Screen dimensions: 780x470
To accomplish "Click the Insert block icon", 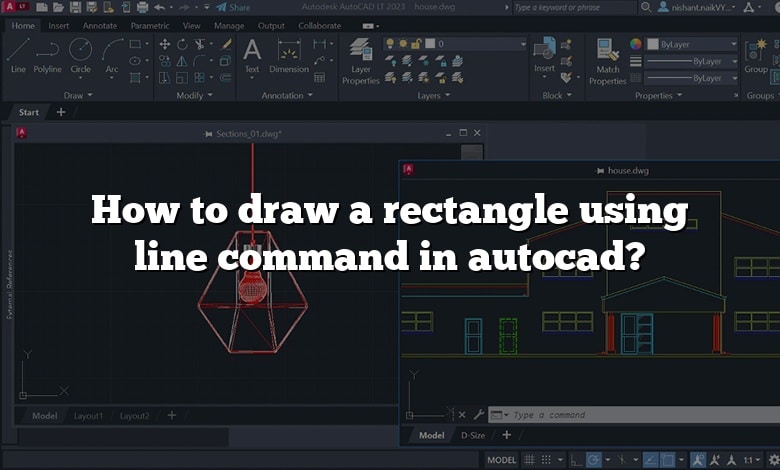I will pos(544,55).
